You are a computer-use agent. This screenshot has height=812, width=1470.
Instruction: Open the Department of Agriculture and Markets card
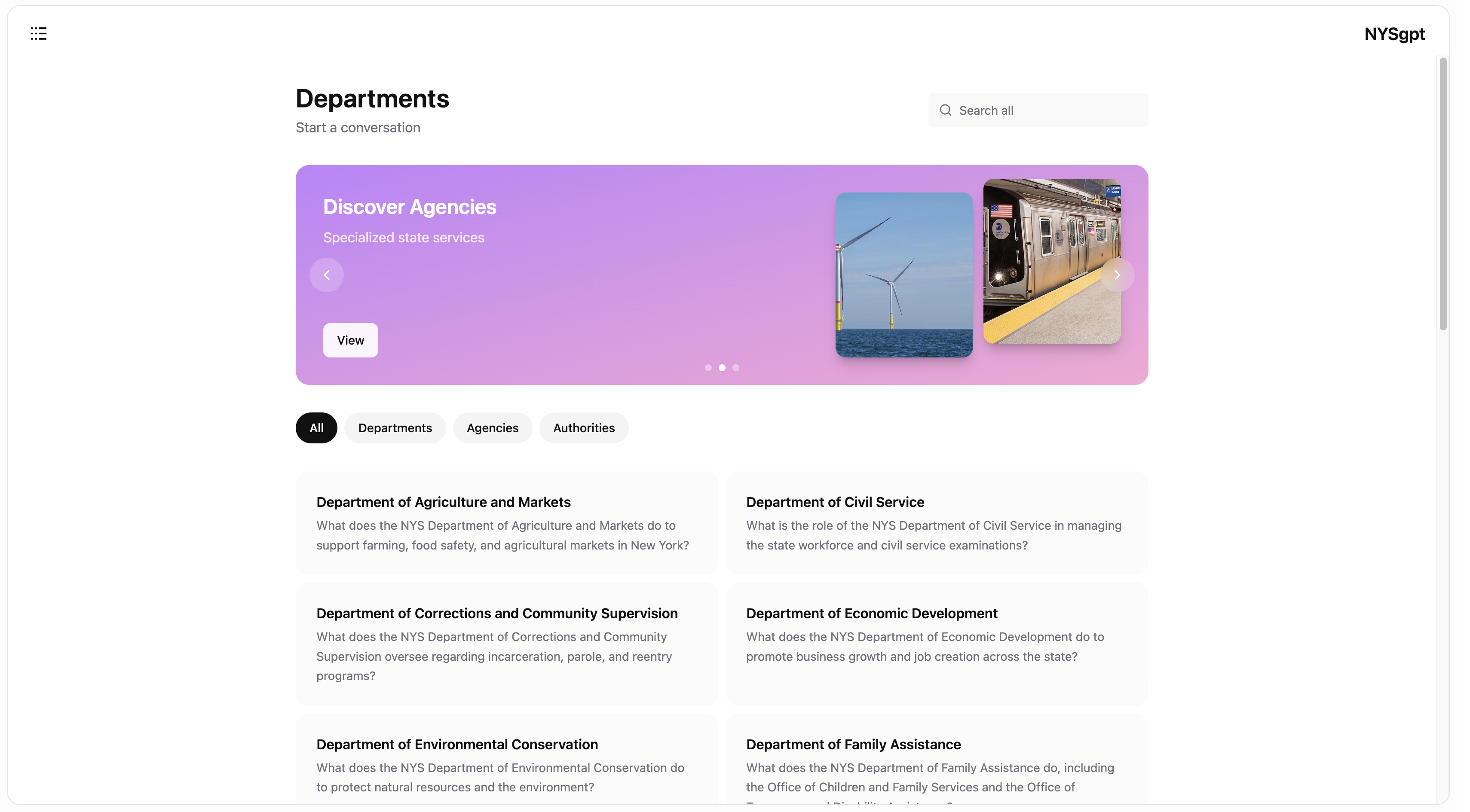[506, 522]
